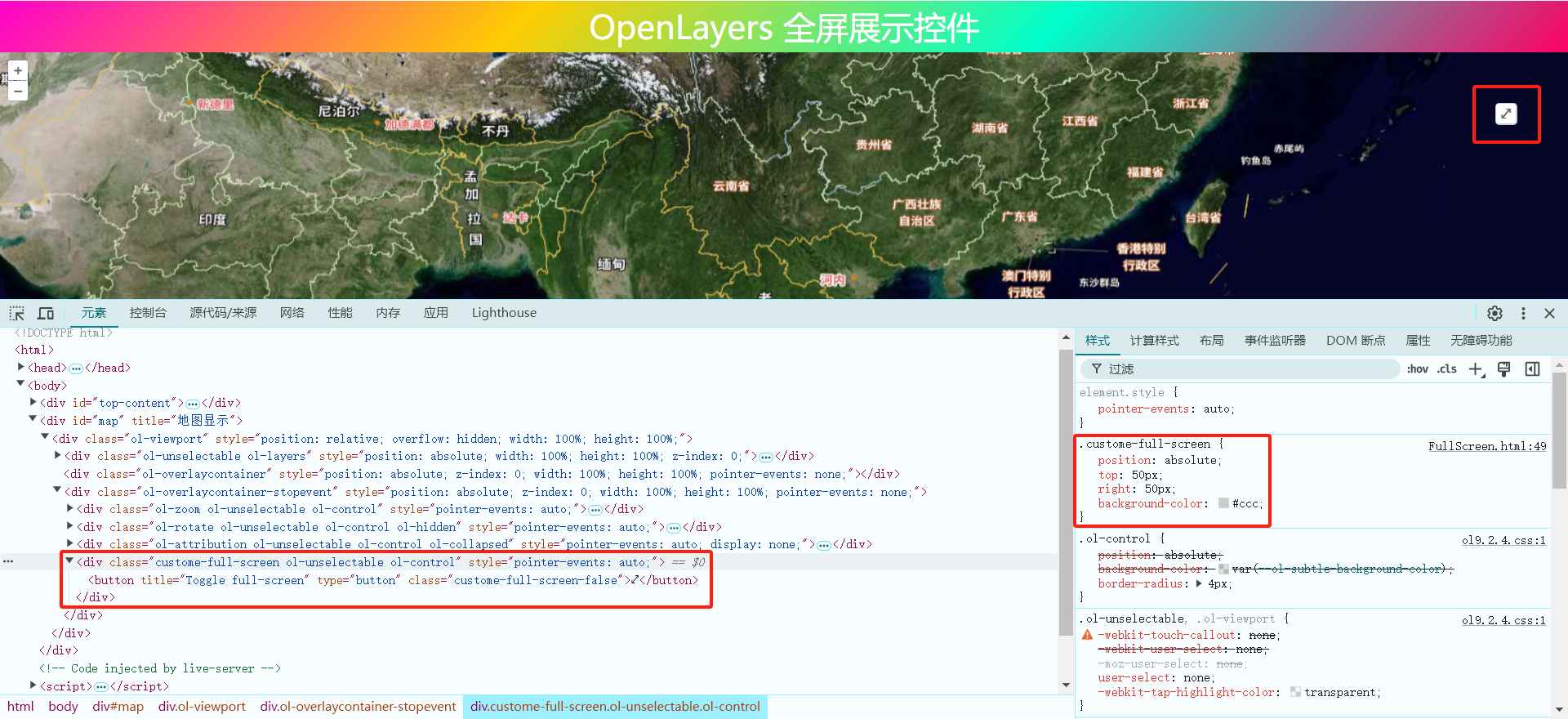Viewport: 1568px width, 719px height.
Task: Open the 性能 performance tab
Action: 340,313
